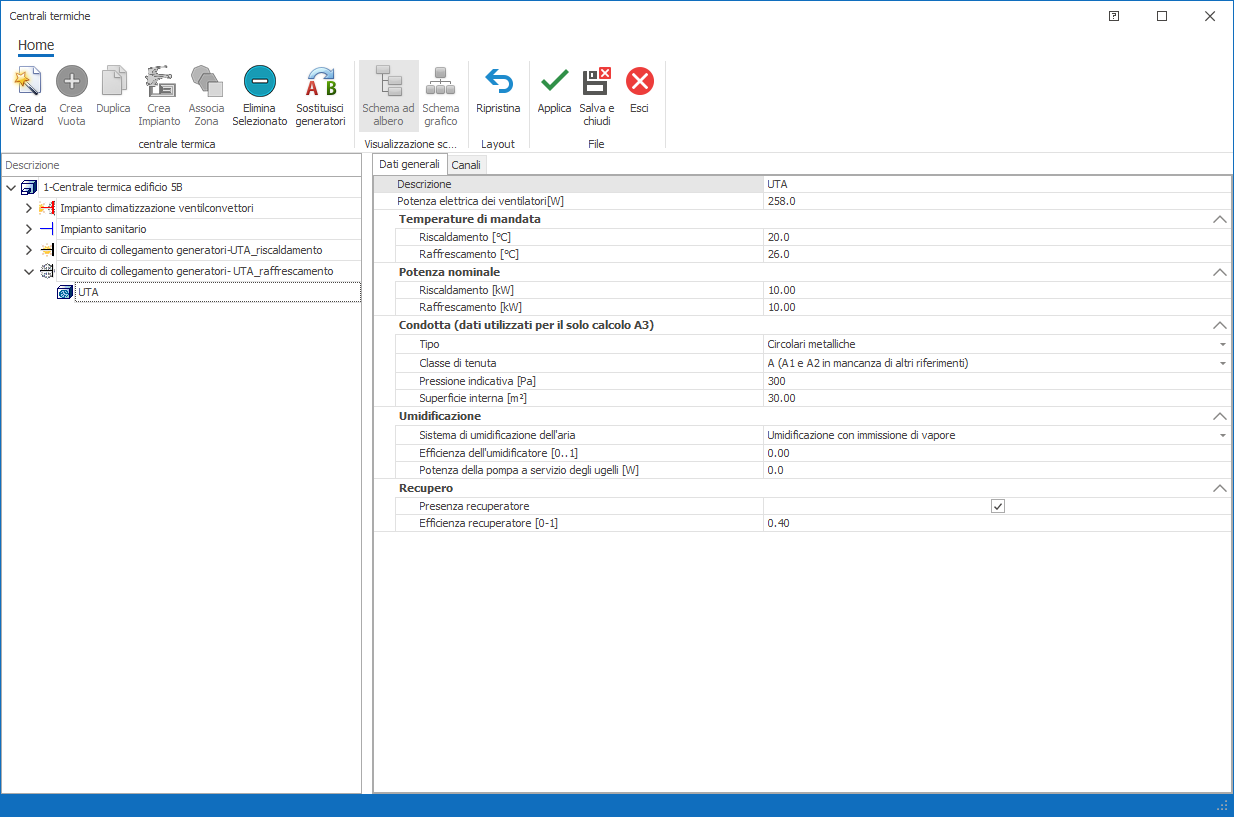Open the Home ribbon tab
This screenshot has height=817, width=1234.
click(x=36, y=45)
